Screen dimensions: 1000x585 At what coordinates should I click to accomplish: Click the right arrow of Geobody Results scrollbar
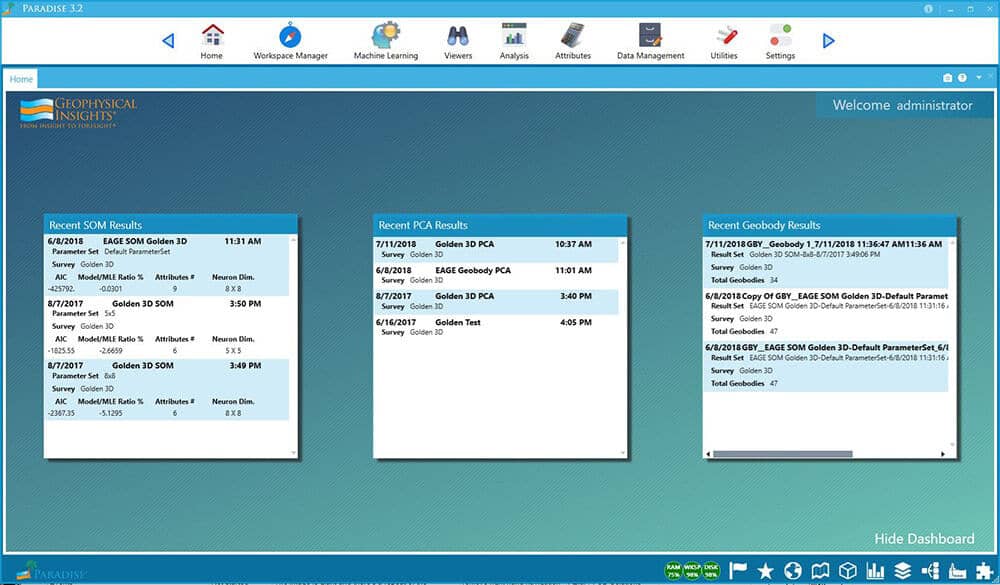click(943, 454)
